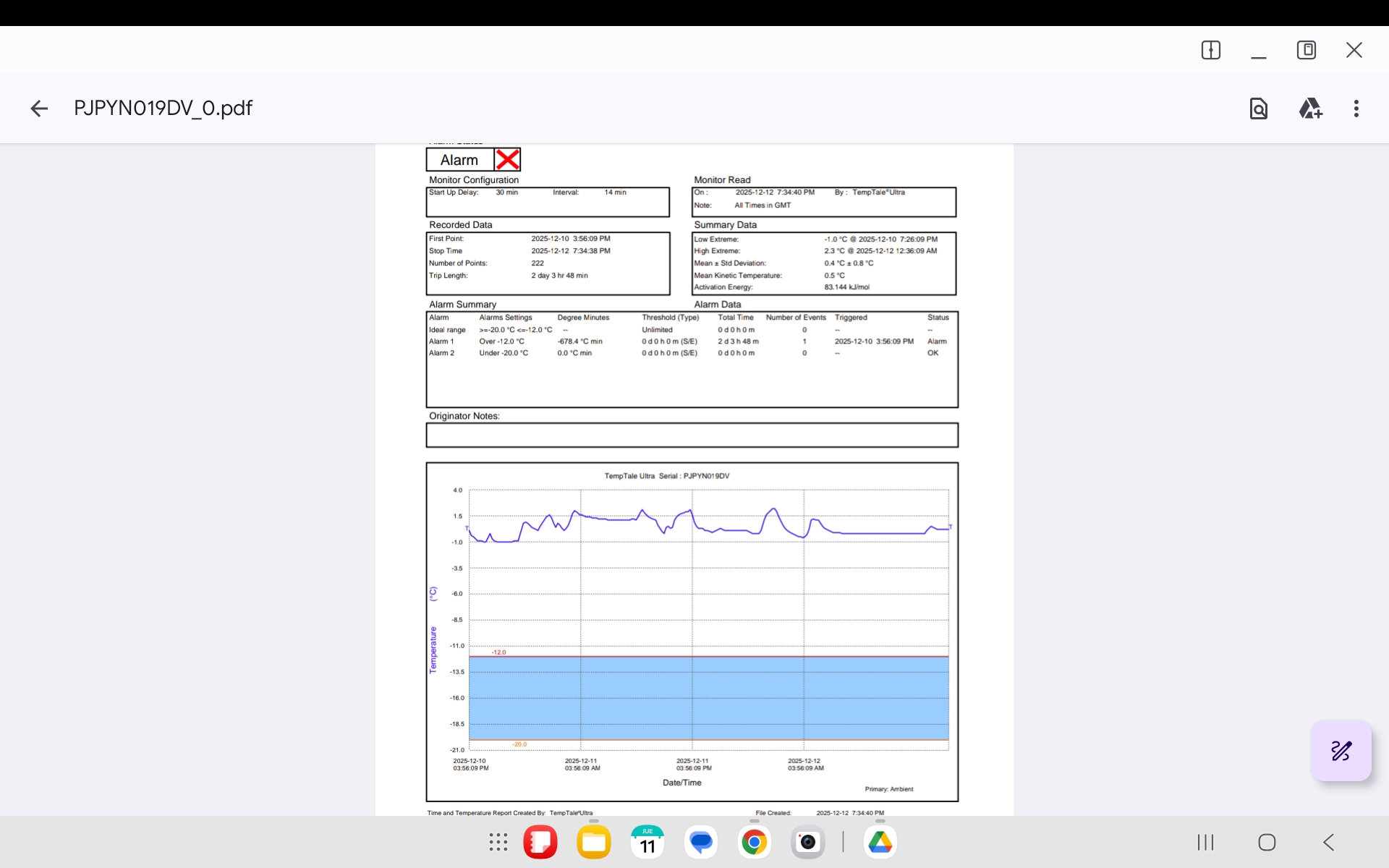Tap the floating pen annotate button
This screenshot has width=1389, height=868.
(1341, 751)
